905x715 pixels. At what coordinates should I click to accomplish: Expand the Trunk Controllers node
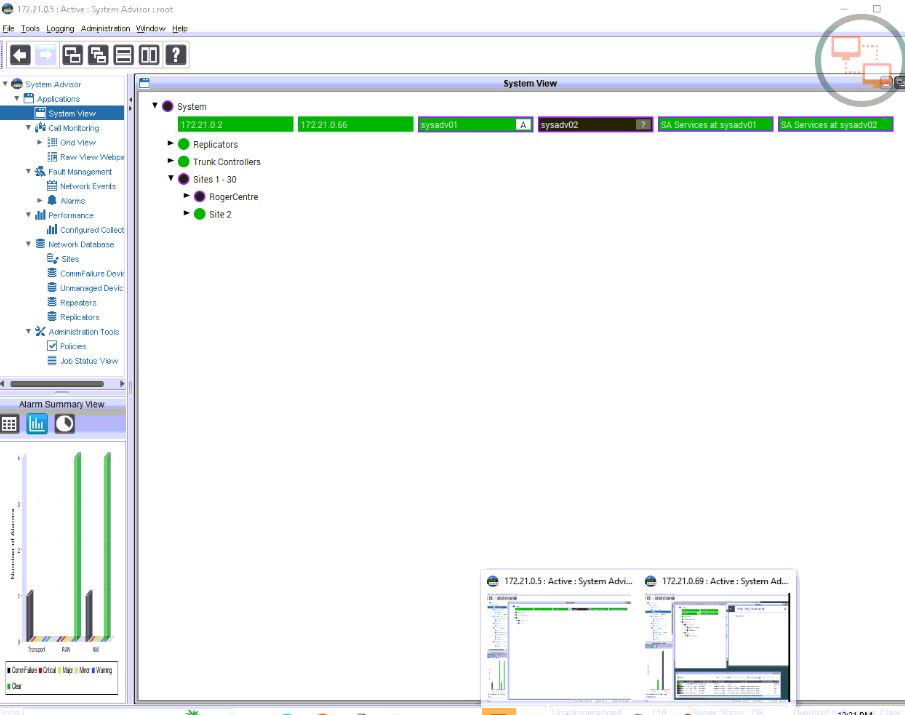click(x=171, y=160)
